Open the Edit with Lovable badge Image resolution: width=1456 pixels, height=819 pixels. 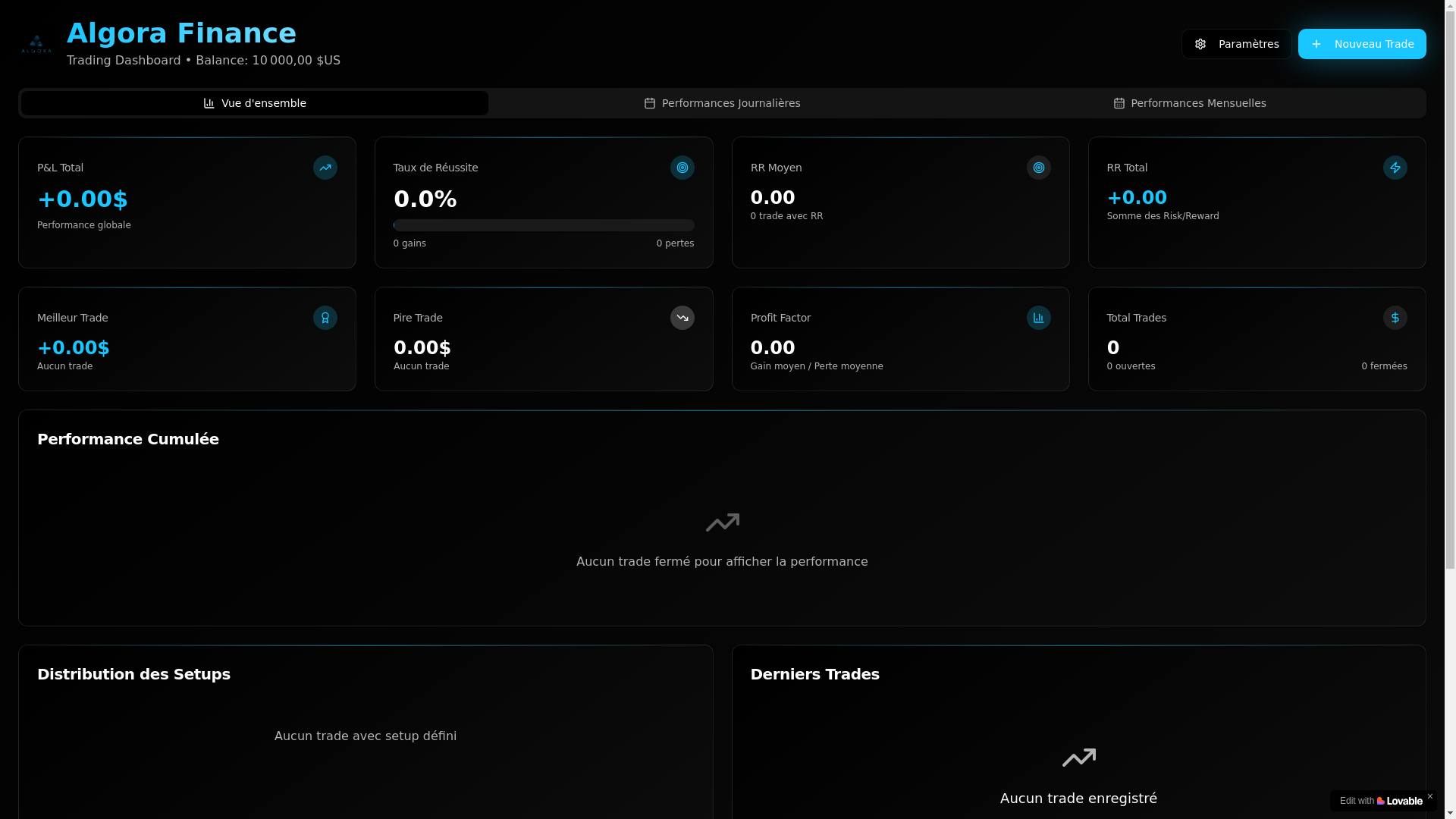click(1381, 801)
